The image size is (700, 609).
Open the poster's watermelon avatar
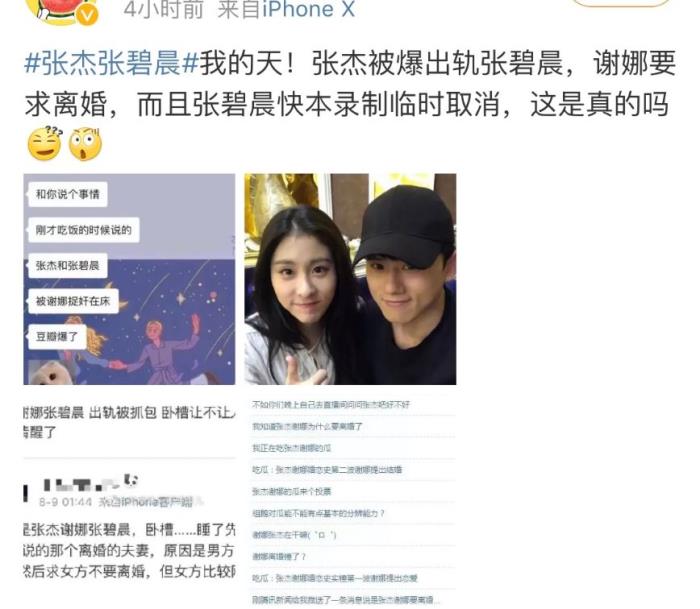point(61,11)
